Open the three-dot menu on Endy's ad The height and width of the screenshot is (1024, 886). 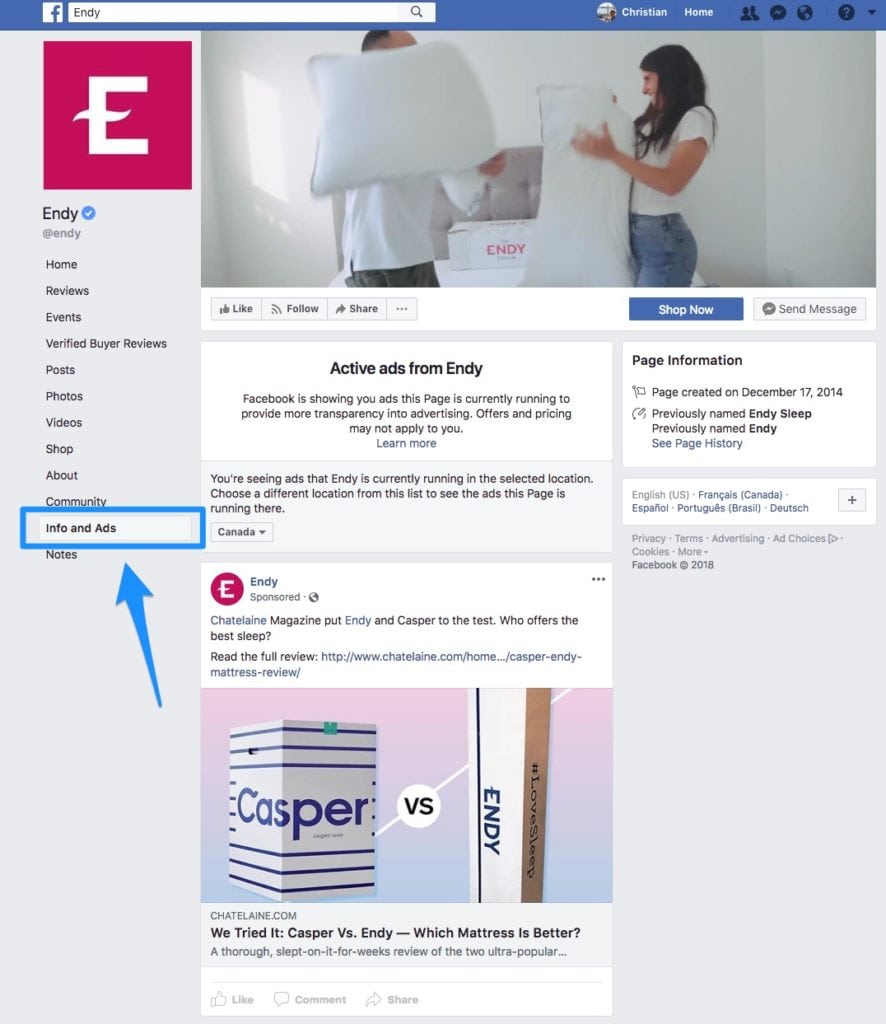point(598,579)
